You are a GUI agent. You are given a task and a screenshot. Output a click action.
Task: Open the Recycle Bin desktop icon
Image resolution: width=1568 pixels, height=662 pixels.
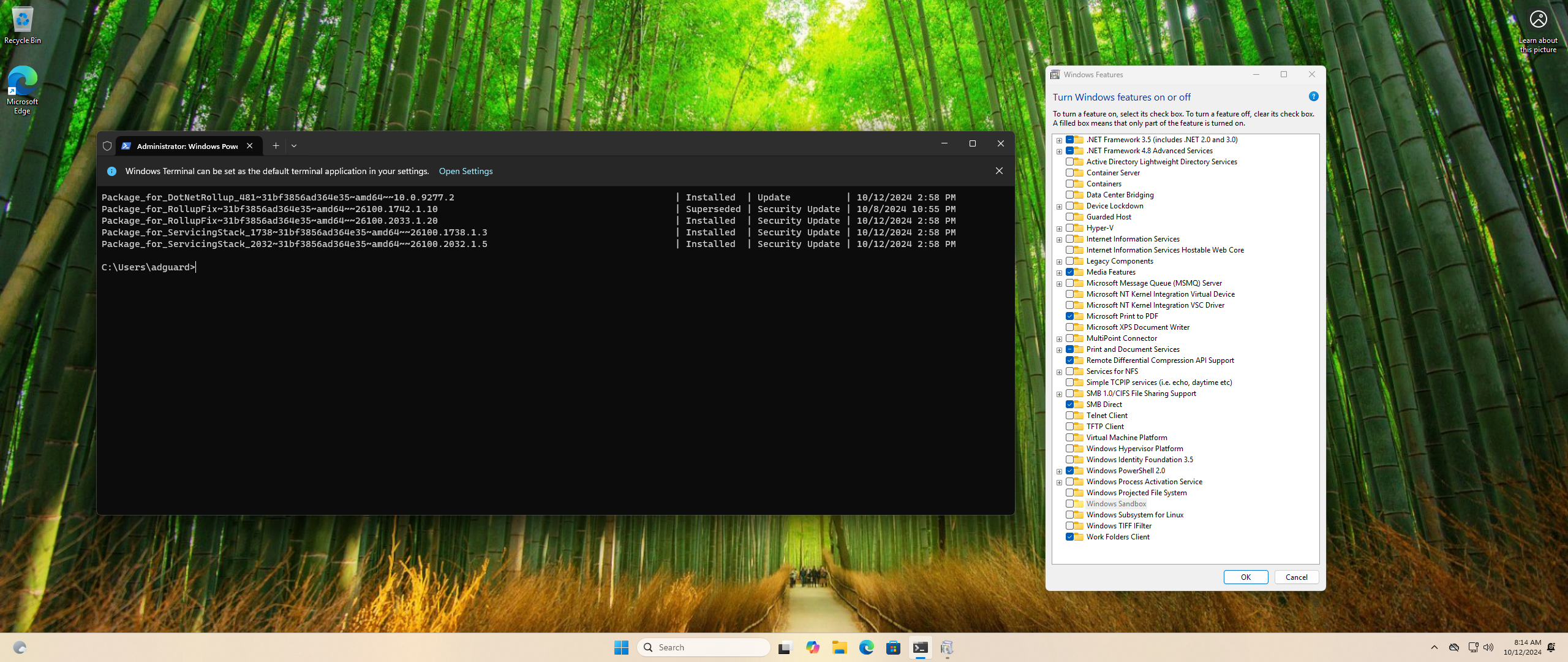pyautogui.click(x=23, y=25)
